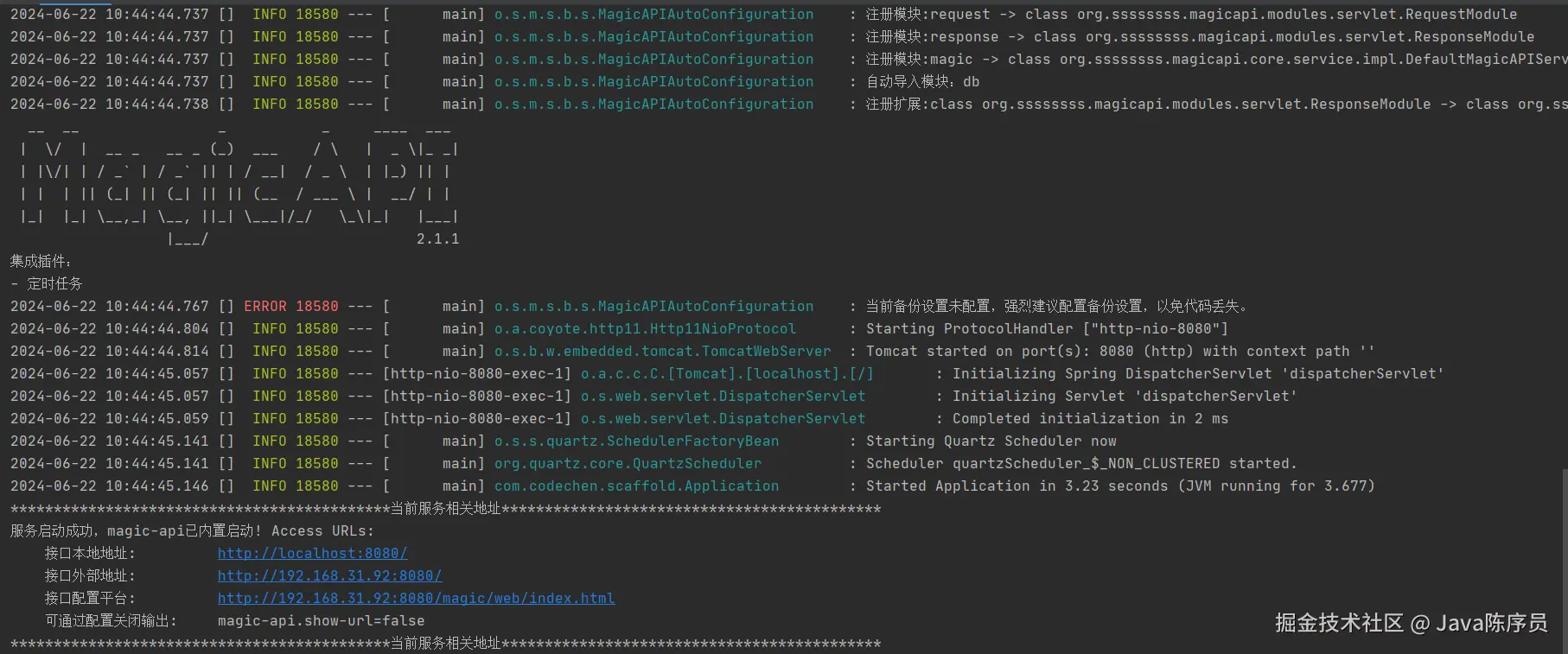Click the SchedulerFactoryBean logger name

point(636,441)
